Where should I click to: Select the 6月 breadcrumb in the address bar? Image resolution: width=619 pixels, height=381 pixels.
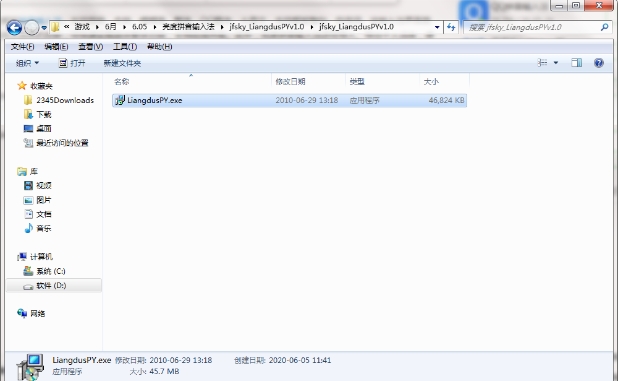111,27
